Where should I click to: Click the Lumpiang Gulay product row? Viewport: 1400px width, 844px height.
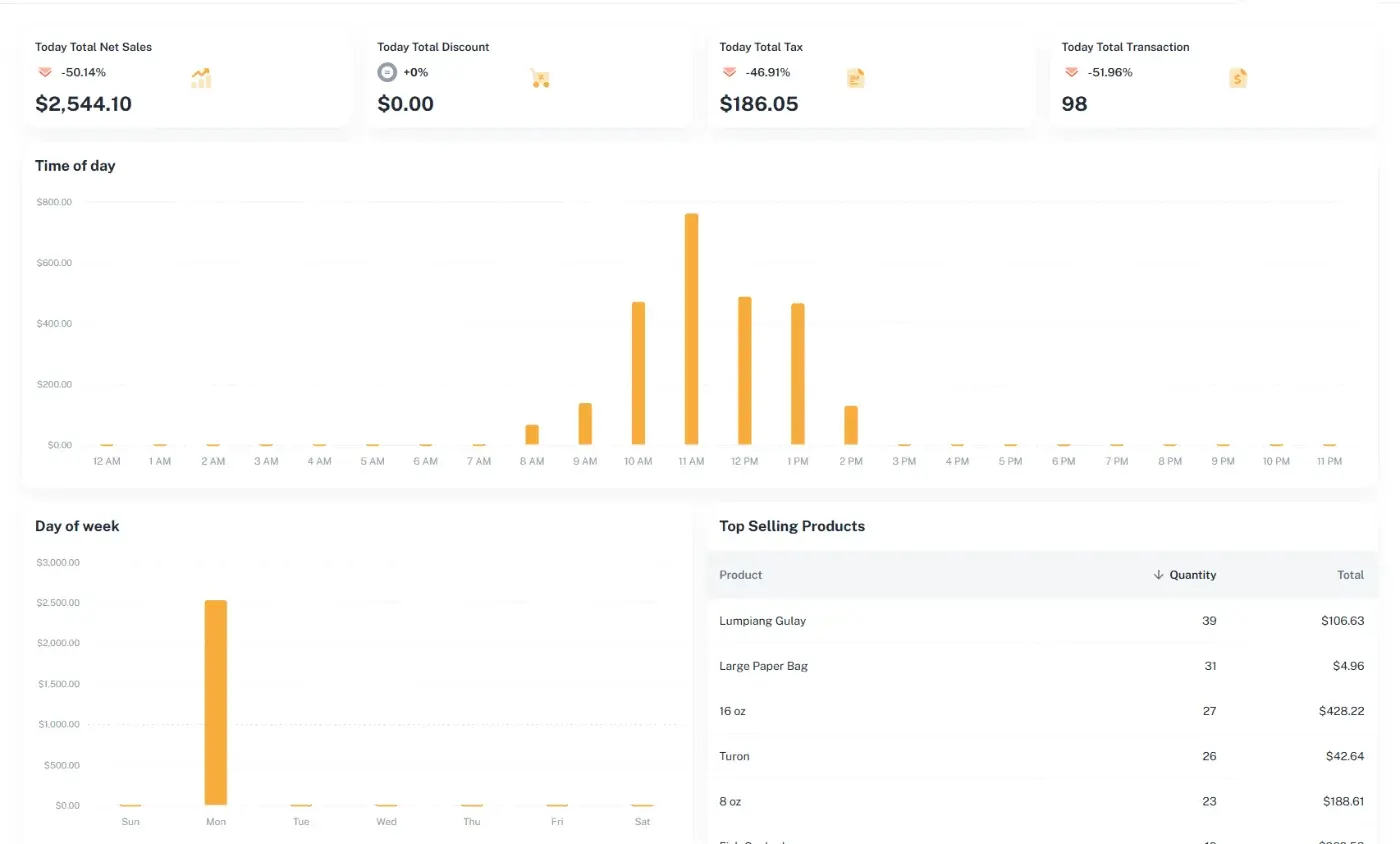pos(1042,621)
